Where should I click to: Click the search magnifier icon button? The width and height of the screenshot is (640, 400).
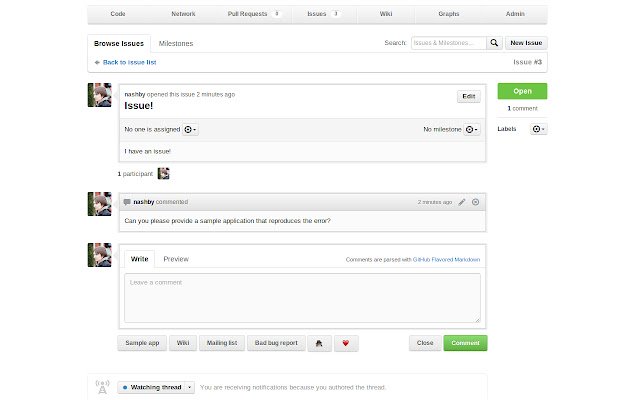[494, 43]
